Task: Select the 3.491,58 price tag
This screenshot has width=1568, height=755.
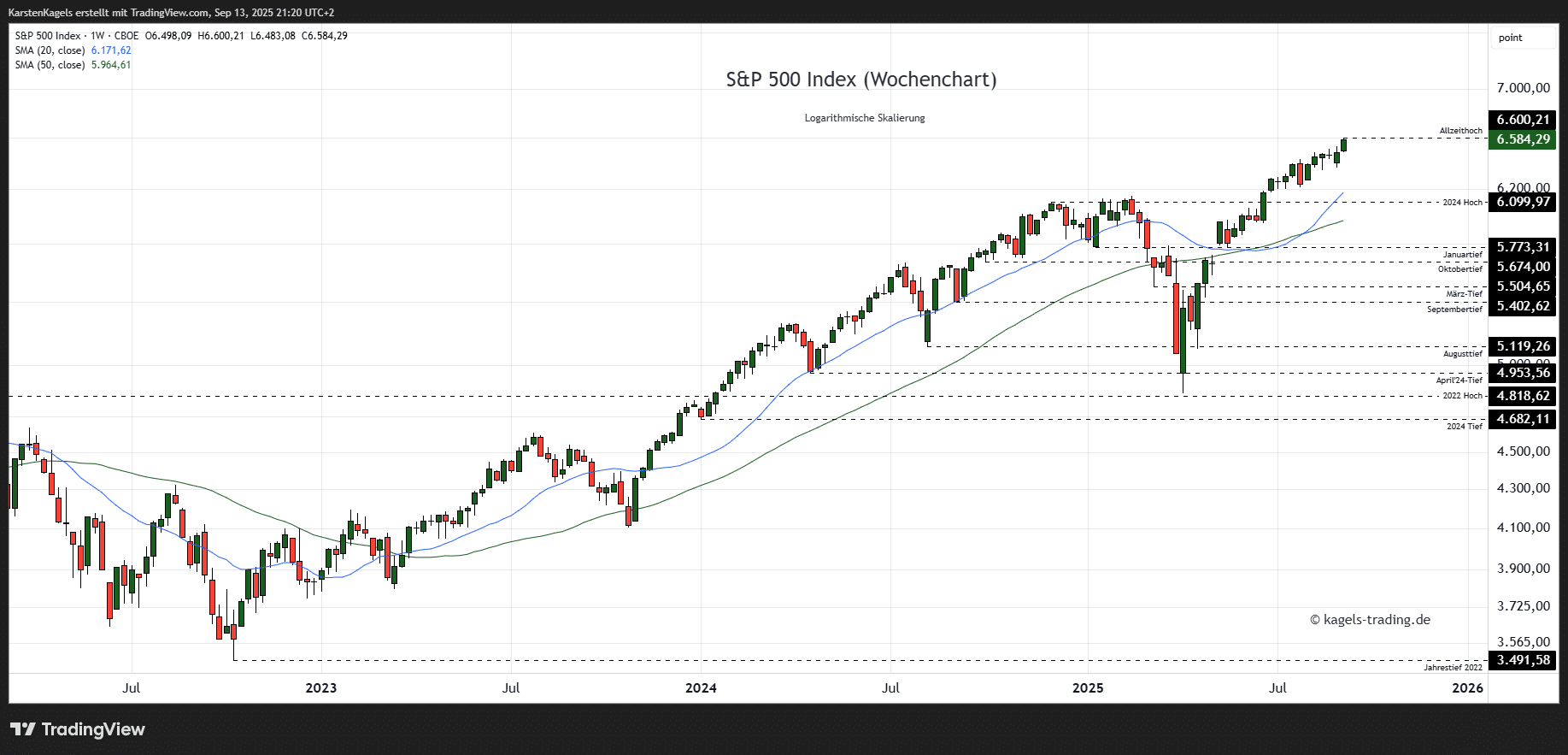Action: [1523, 660]
